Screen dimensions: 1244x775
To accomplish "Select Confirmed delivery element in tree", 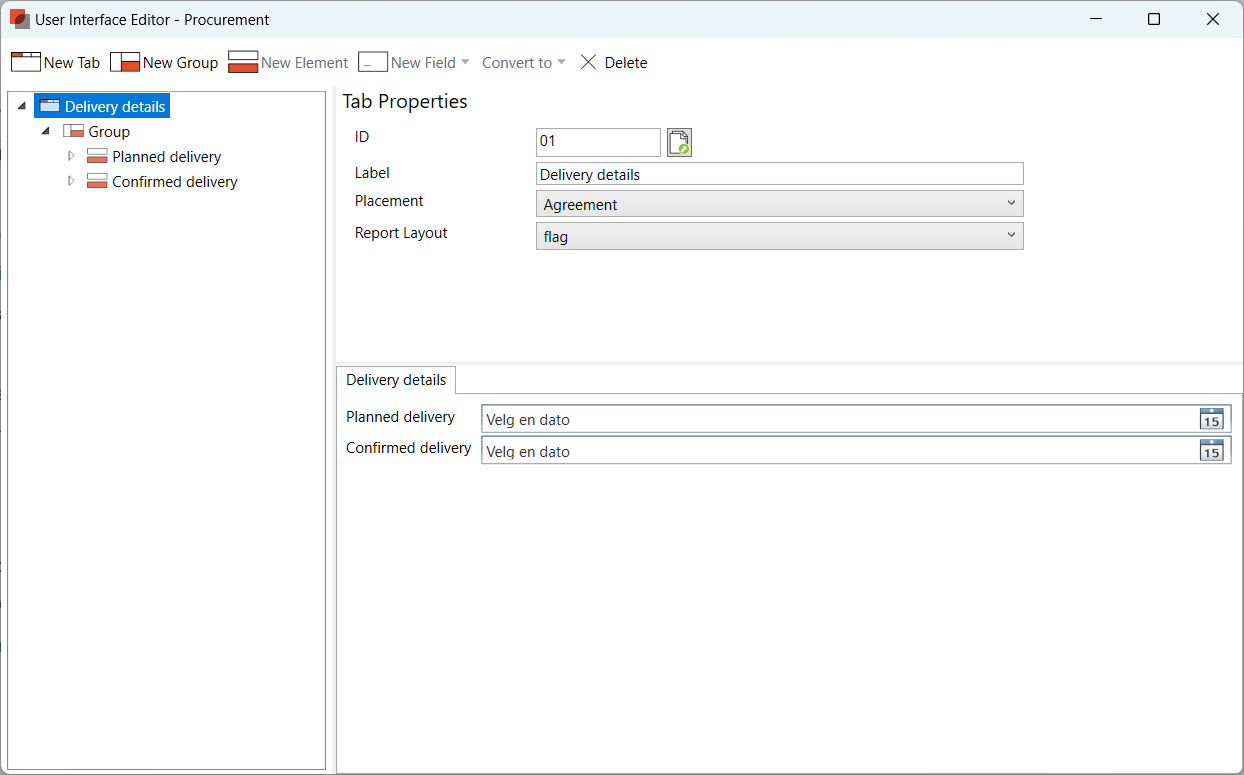I will tap(174, 182).
